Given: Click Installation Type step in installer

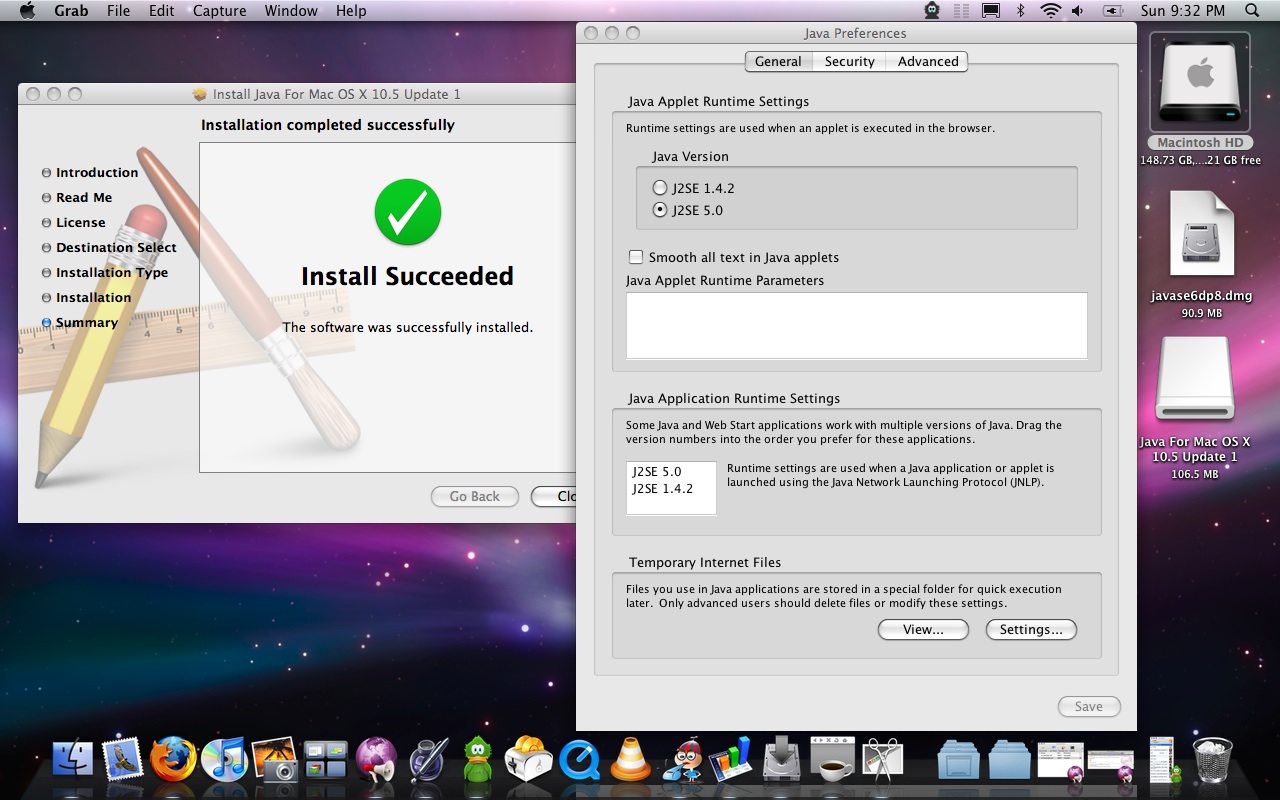Looking at the screenshot, I should point(112,272).
